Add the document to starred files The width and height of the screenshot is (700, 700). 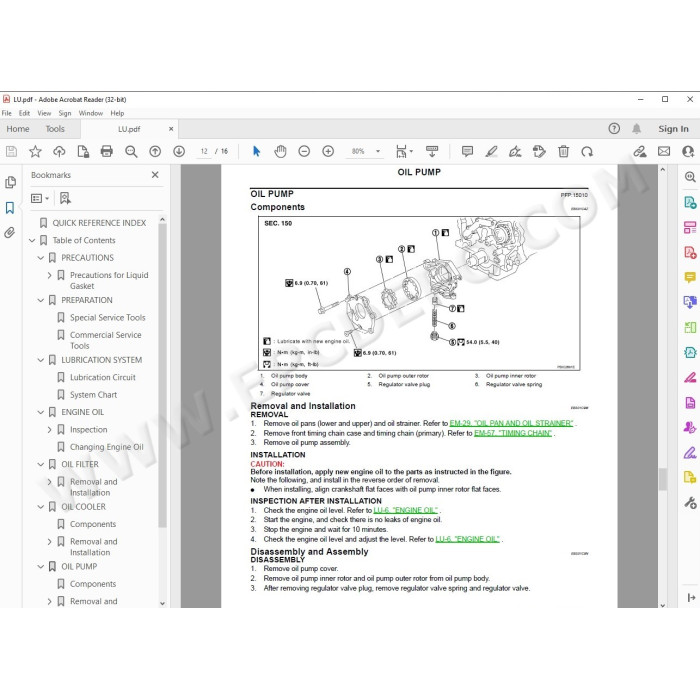[35, 151]
